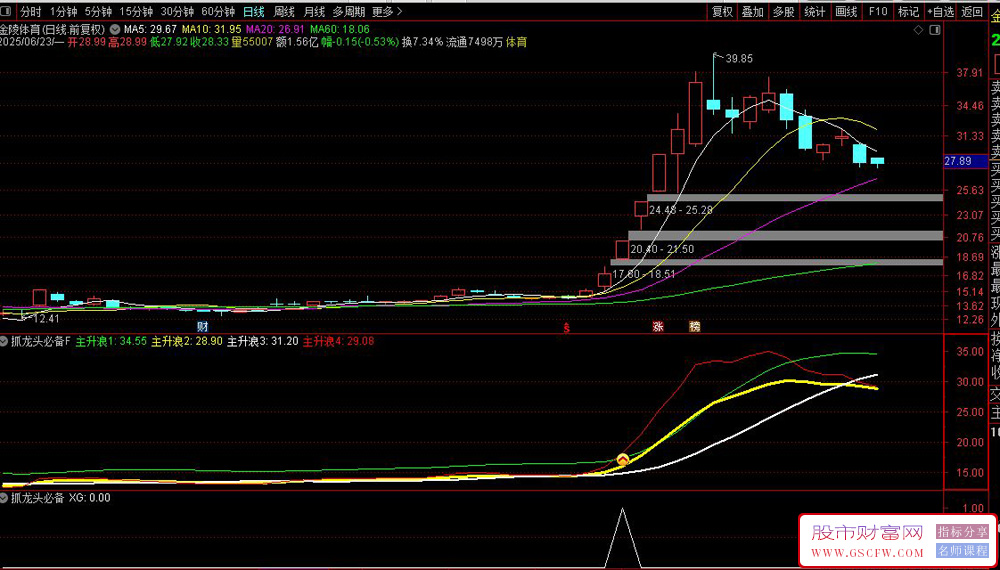
Task: Click the diamond icon above the chart
Action: tap(918, 30)
